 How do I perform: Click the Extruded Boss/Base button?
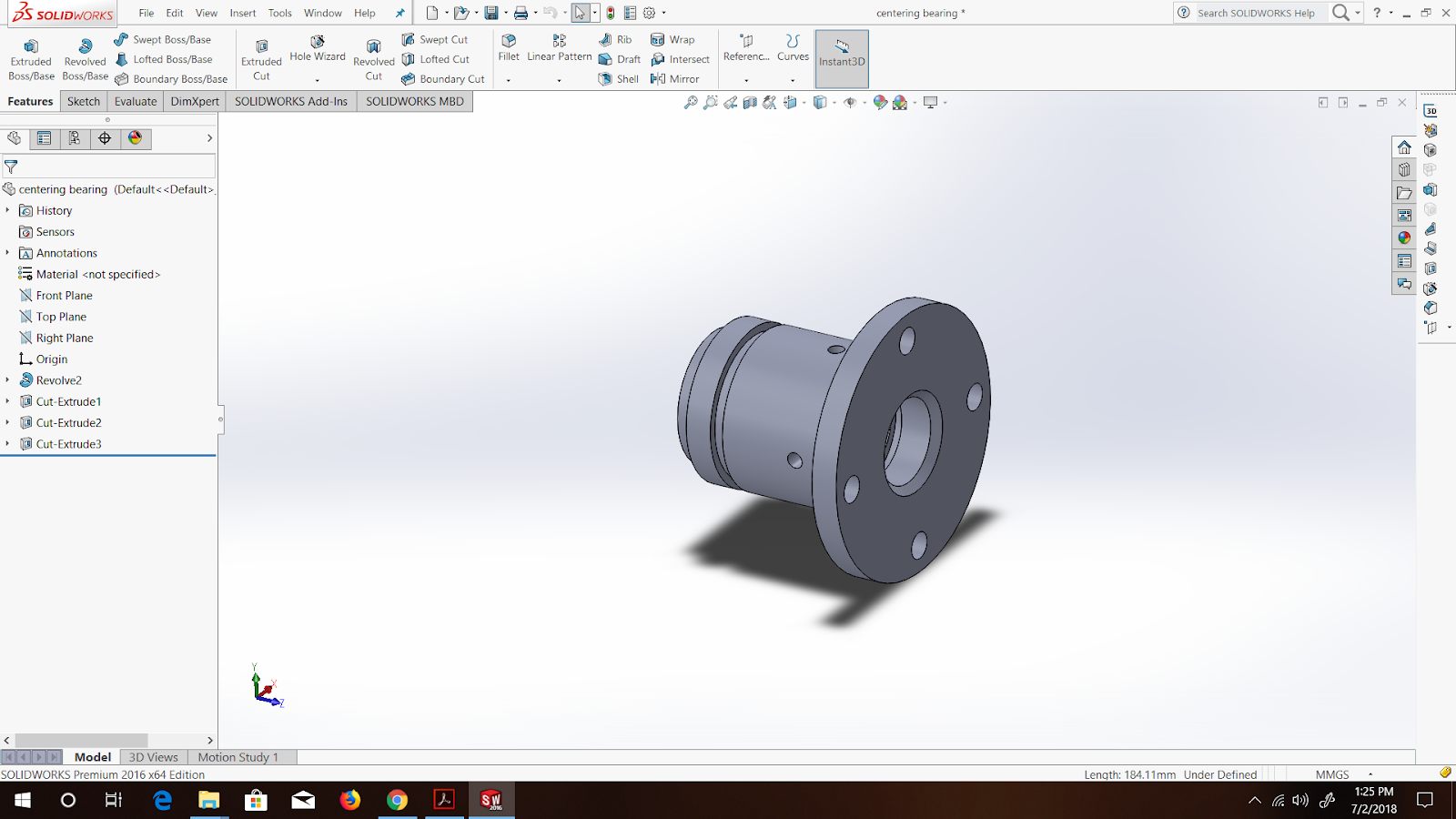pos(31,55)
